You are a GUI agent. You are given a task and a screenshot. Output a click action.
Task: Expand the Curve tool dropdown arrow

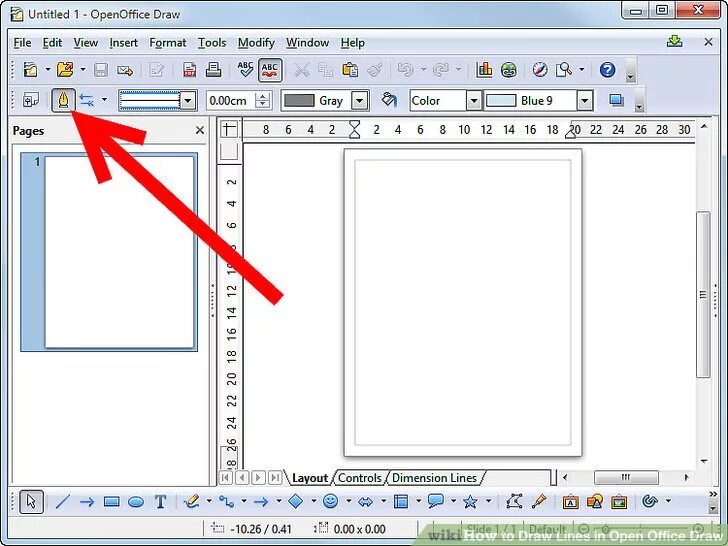coord(209,500)
